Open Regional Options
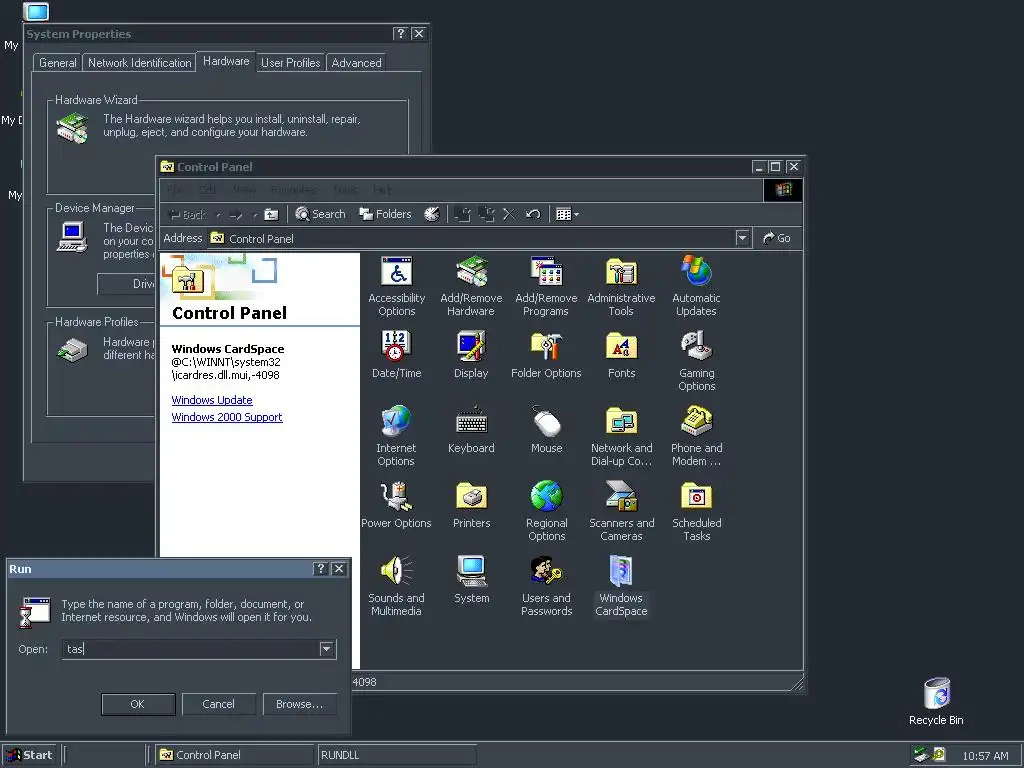Viewport: 1024px width, 768px height. pos(547,511)
